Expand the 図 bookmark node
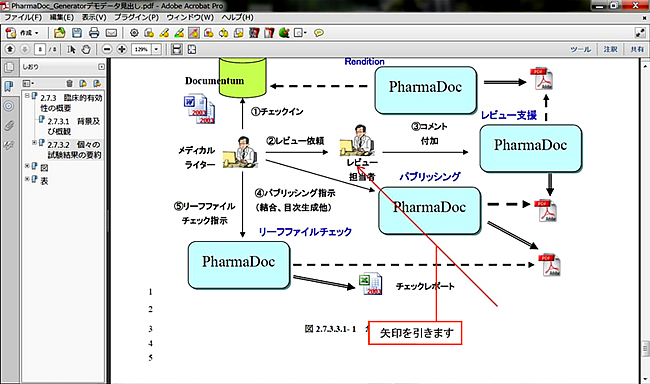 27,166
